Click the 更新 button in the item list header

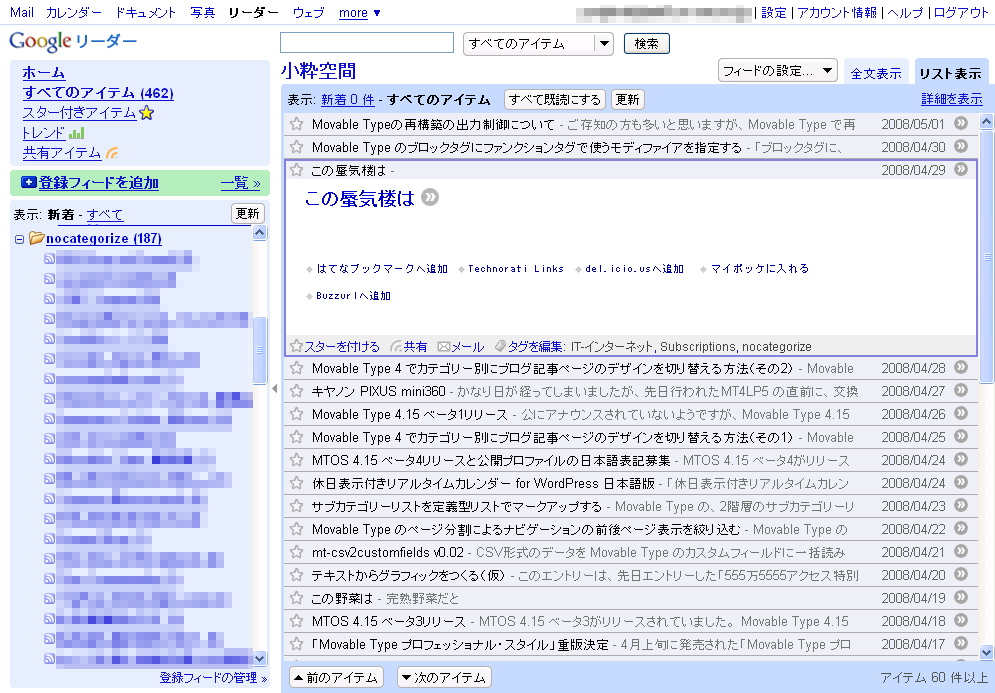[x=628, y=100]
